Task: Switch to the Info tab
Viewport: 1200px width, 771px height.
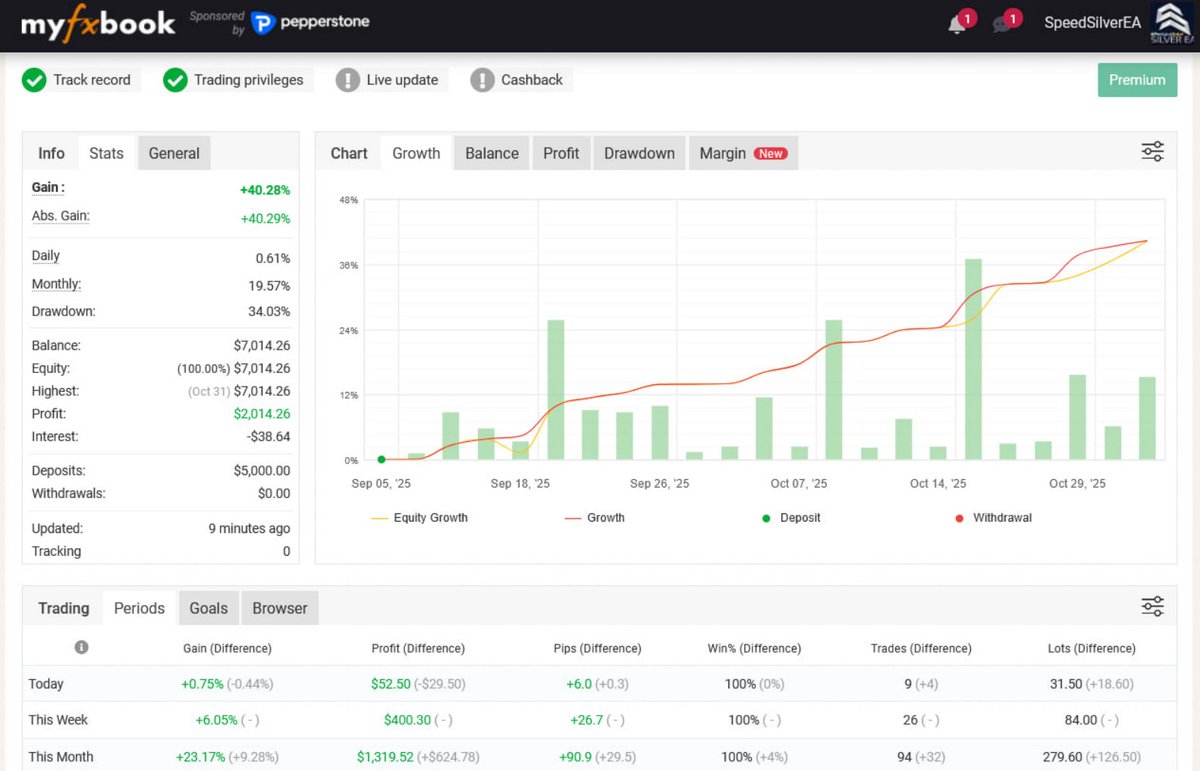Action: click(x=51, y=153)
